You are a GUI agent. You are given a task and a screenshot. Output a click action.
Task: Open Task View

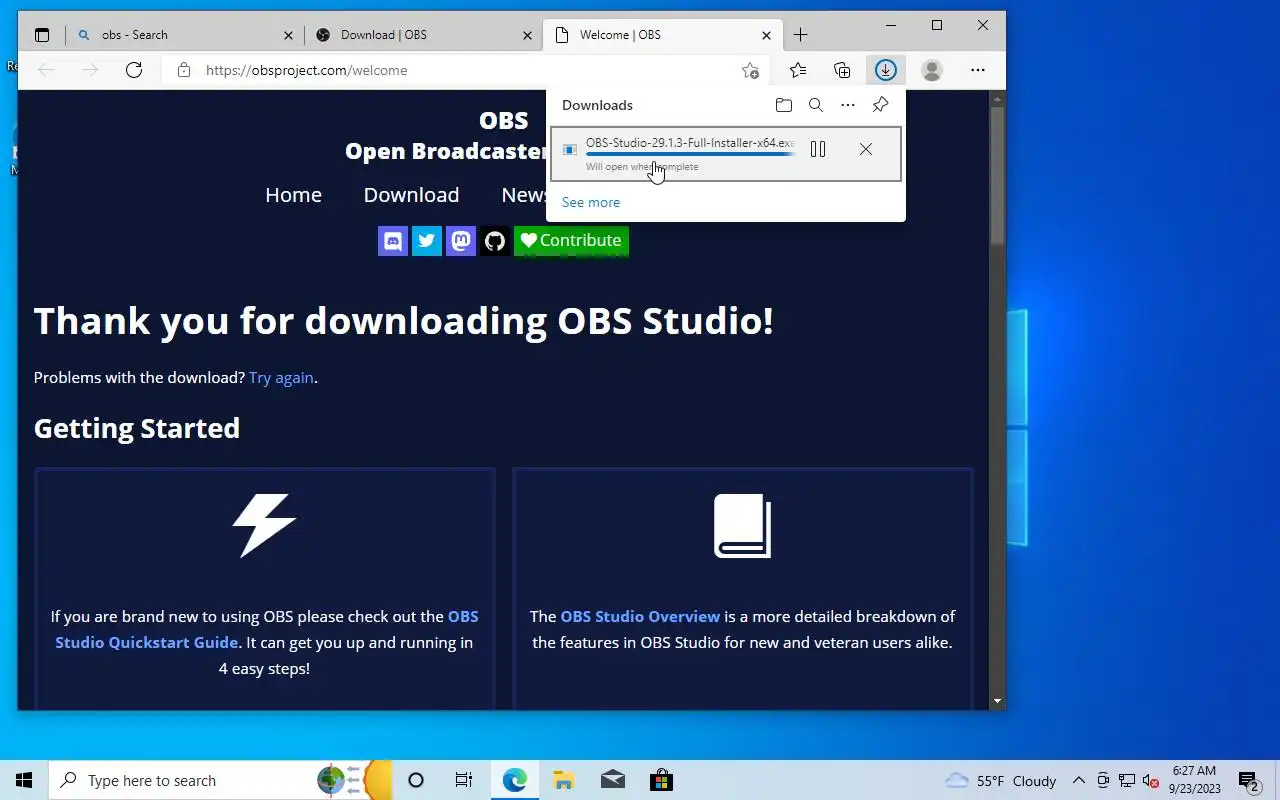click(464, 780)
